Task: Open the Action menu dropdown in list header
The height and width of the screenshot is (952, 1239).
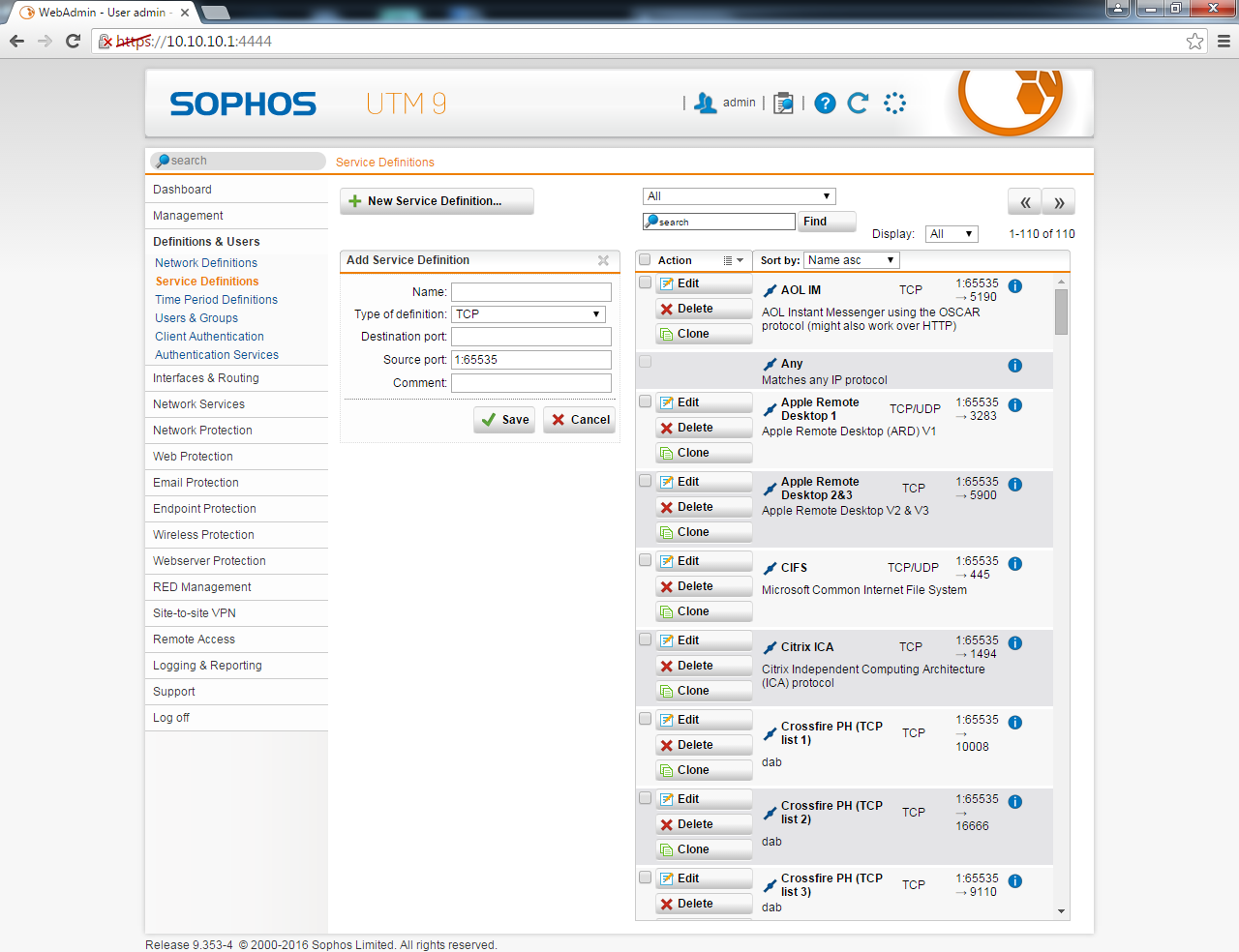Action: coord(733,260)
